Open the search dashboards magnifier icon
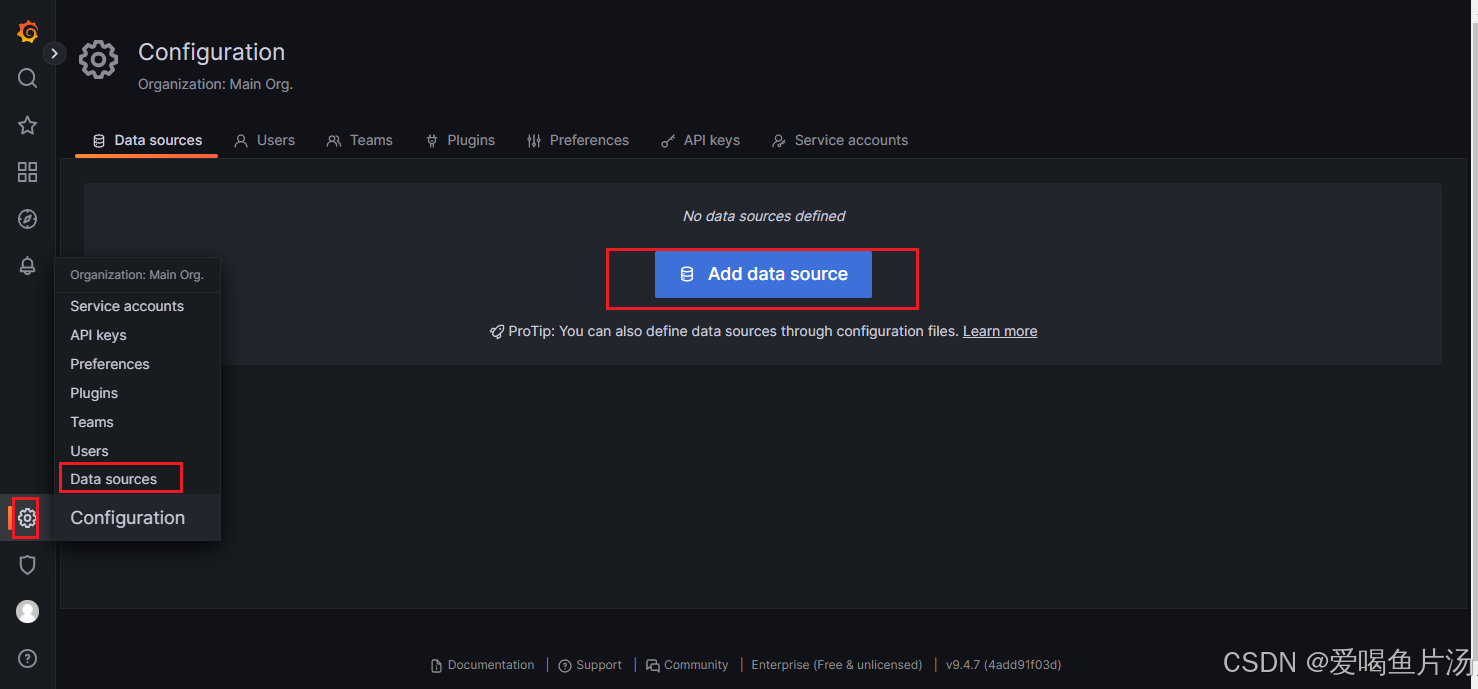Viewport: 1478px width, 689px height. click(28, 78)
